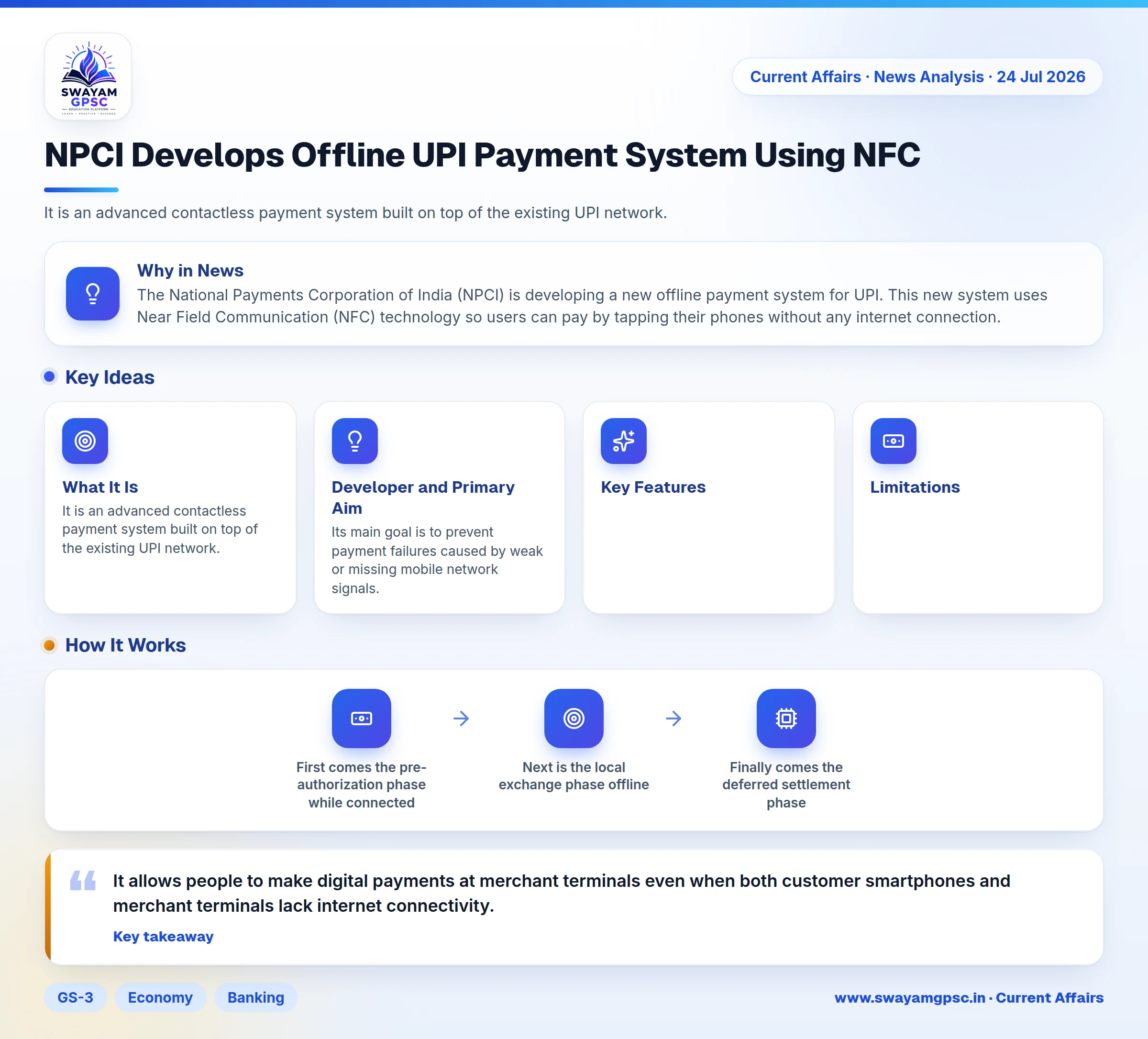Select the GS-3 tag
Image resolution: width=1148 pixels, height=1039 pixels.
(x=75, y=997)
